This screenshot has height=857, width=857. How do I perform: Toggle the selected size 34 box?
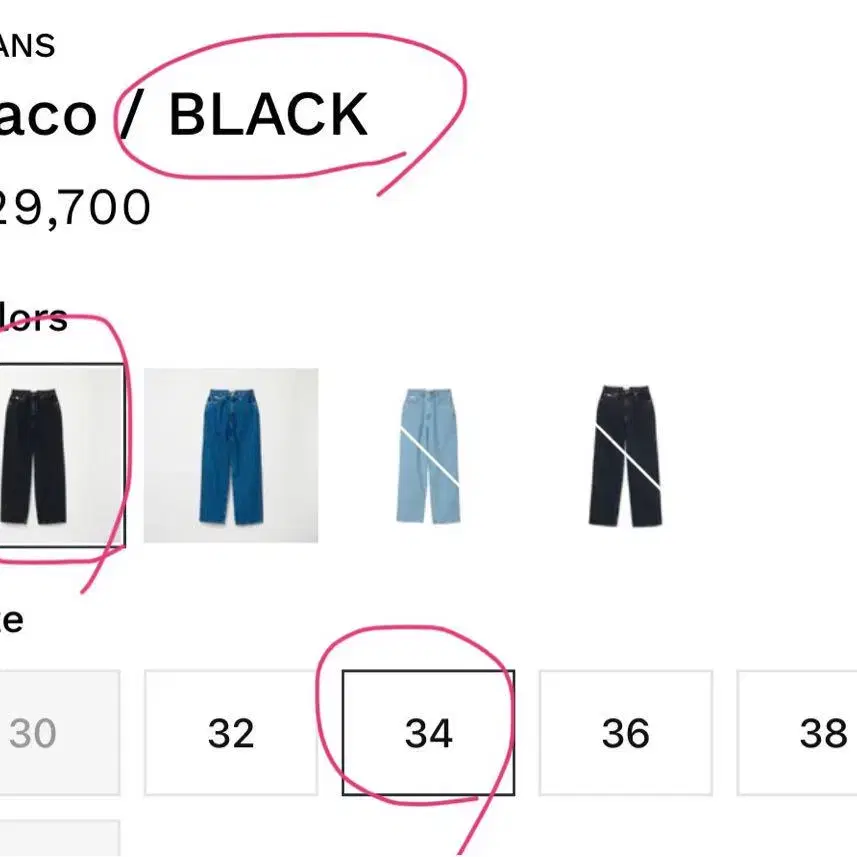[x=428, y=733]
